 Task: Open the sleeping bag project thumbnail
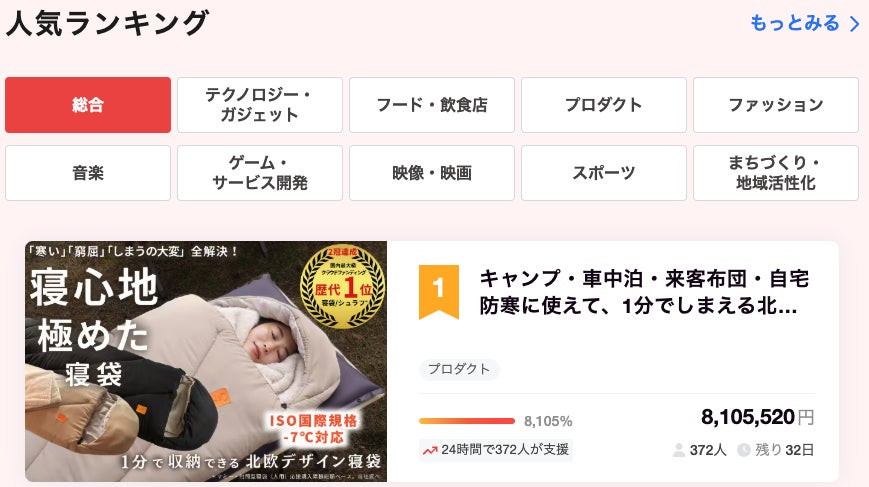206,361
